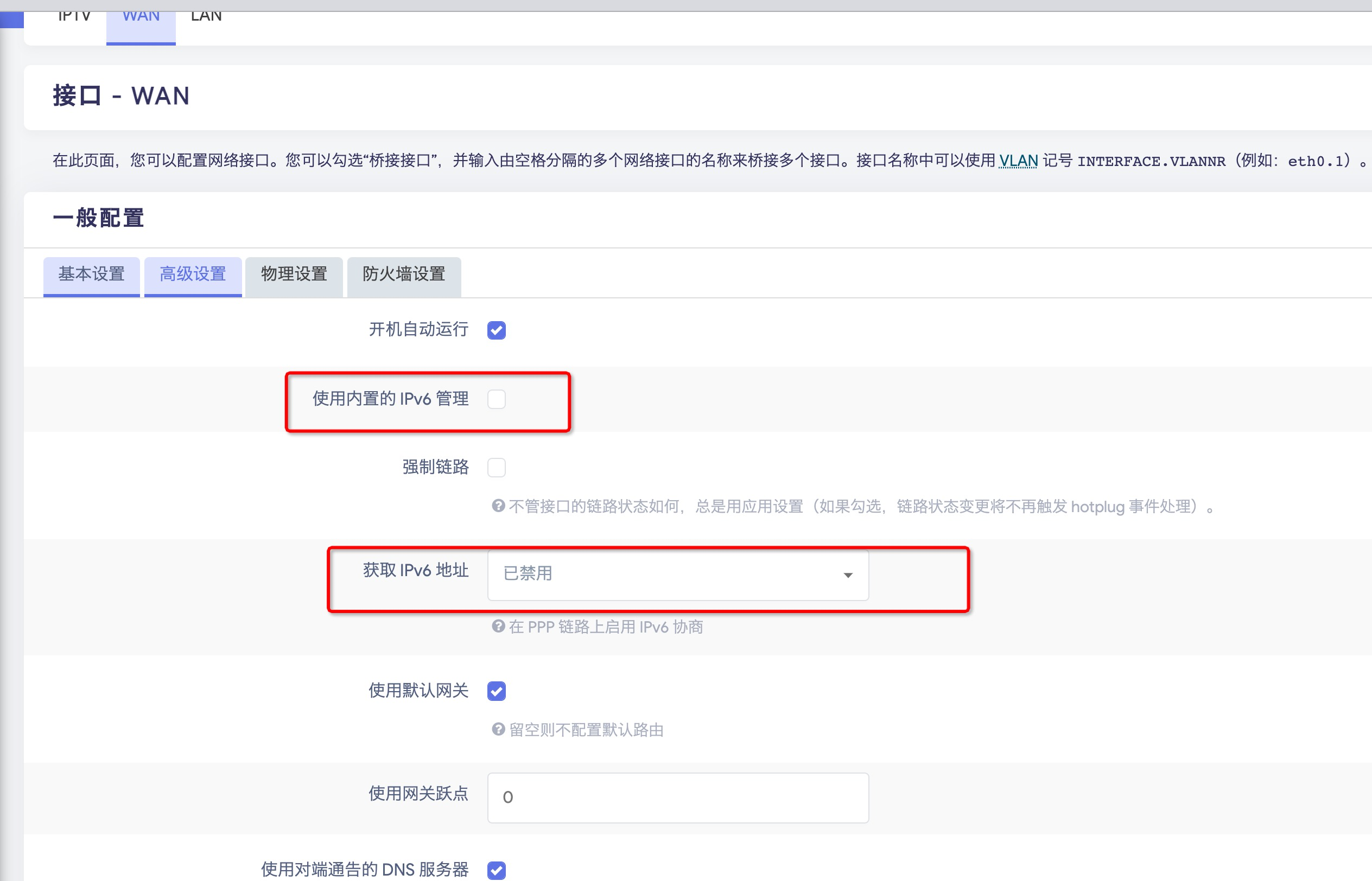1372x881 pixels.
Task: Click the 一般配置 section heading
Action: point(98,218)
